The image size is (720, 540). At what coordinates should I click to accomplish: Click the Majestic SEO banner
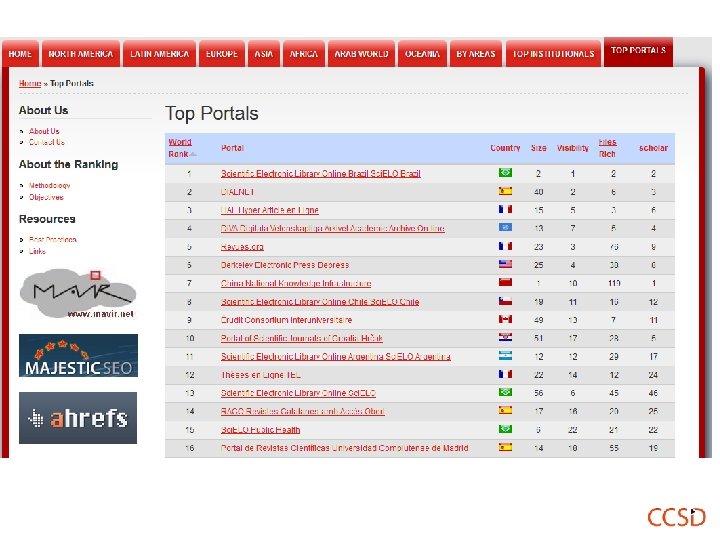(79, 355)
